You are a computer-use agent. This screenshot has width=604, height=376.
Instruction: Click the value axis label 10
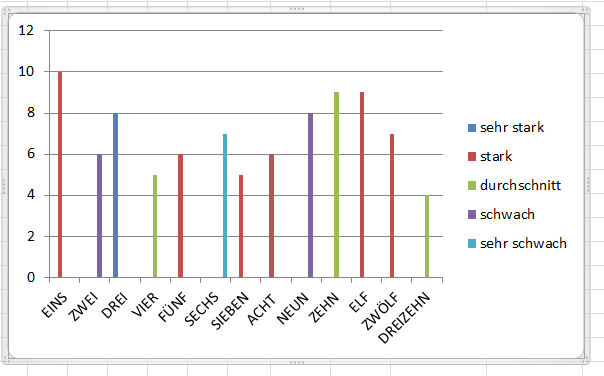point(26,72)
